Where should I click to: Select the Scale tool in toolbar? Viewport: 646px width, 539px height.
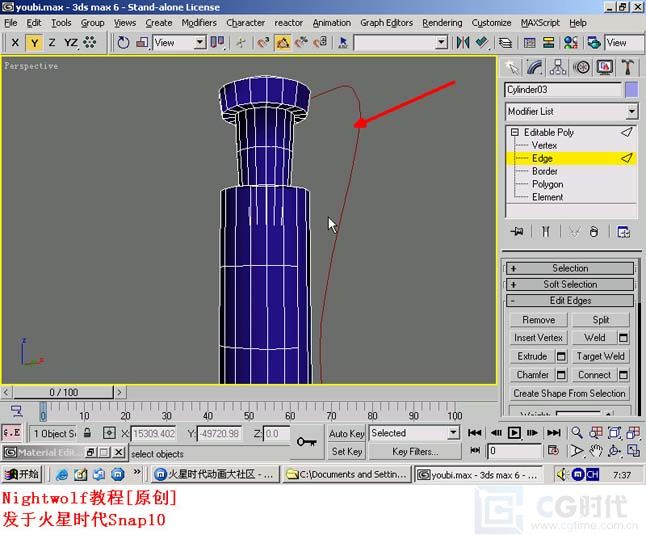(142, 42)
